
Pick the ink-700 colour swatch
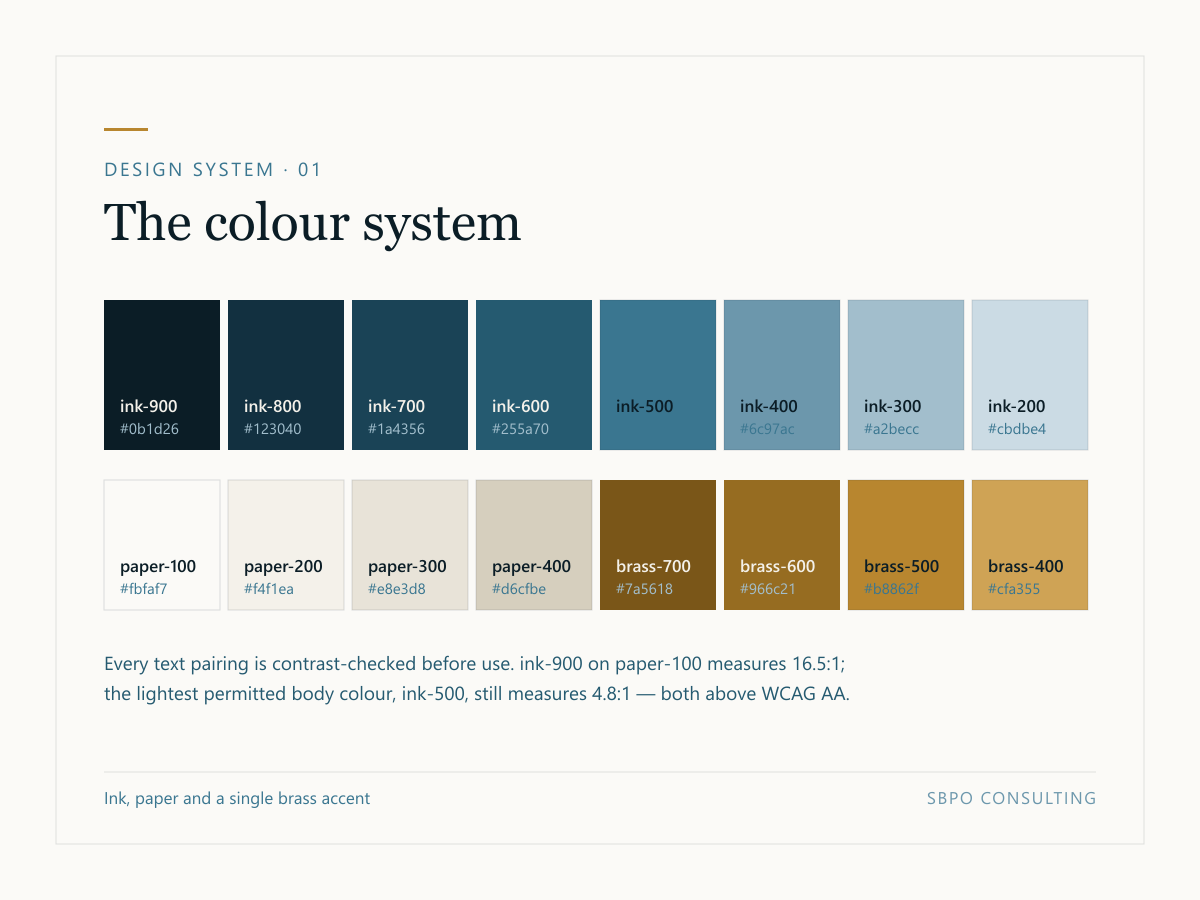(410, 375)
